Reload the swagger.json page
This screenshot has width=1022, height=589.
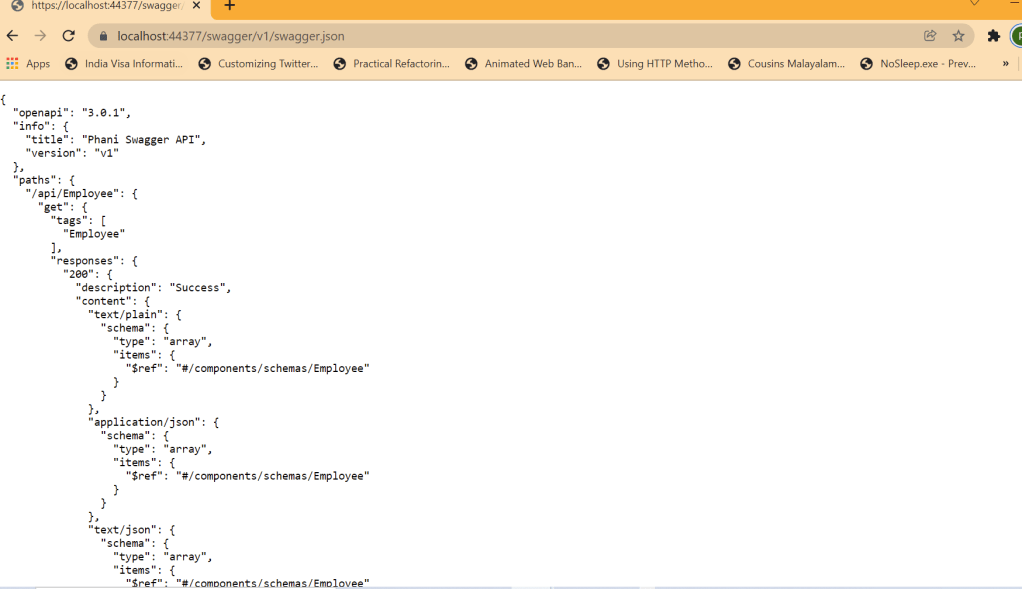tap(69, 36)
